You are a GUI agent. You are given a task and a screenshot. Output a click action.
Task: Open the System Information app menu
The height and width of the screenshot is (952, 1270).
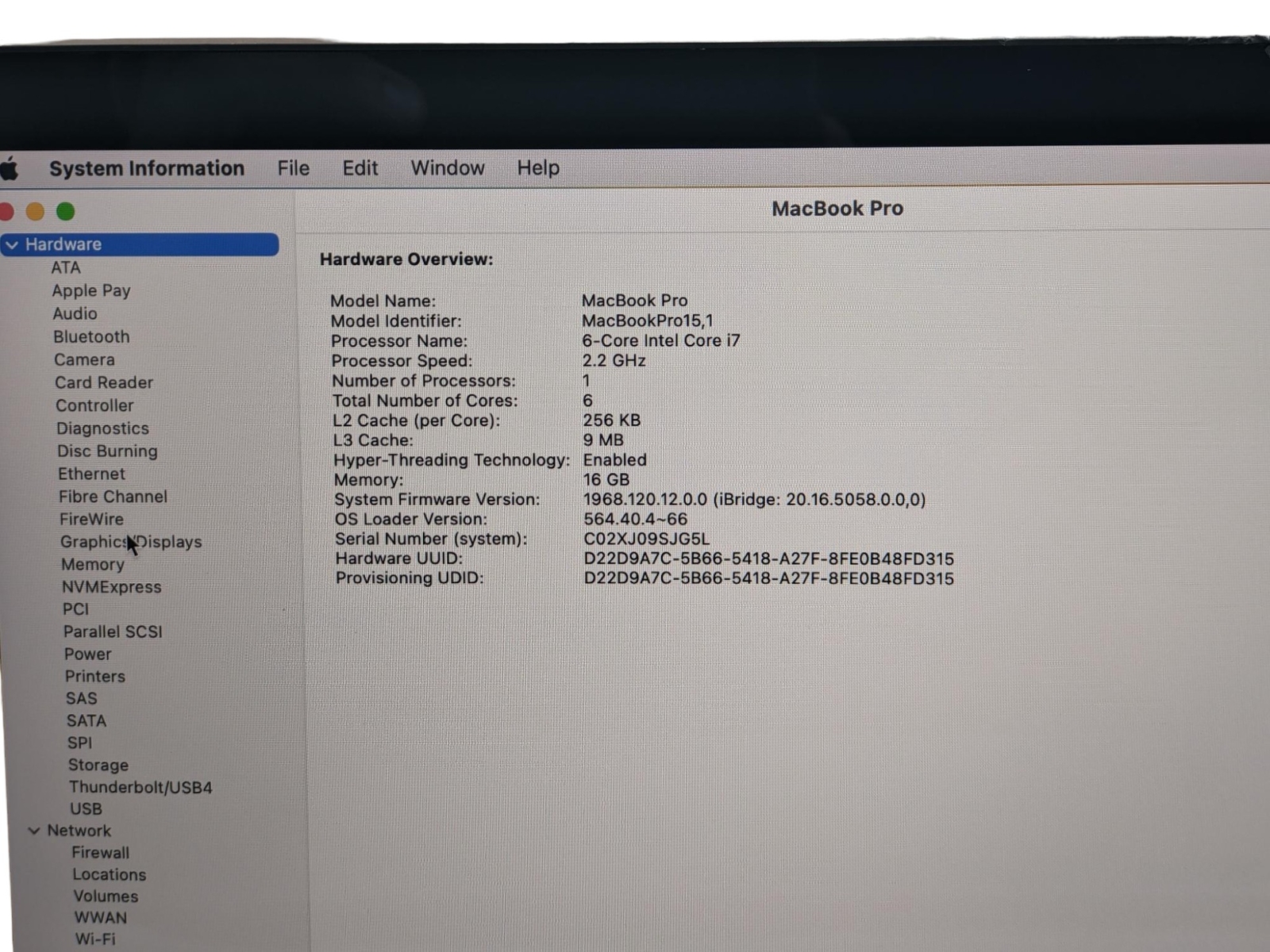pyautogui.click(x=147, y=168)
